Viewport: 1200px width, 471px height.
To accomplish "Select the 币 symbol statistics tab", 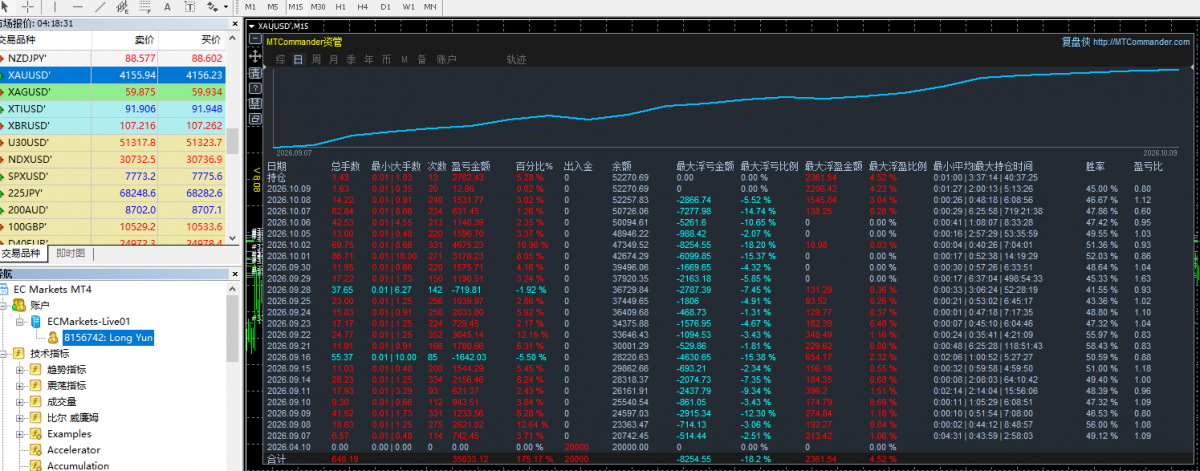I will point(386,60).
